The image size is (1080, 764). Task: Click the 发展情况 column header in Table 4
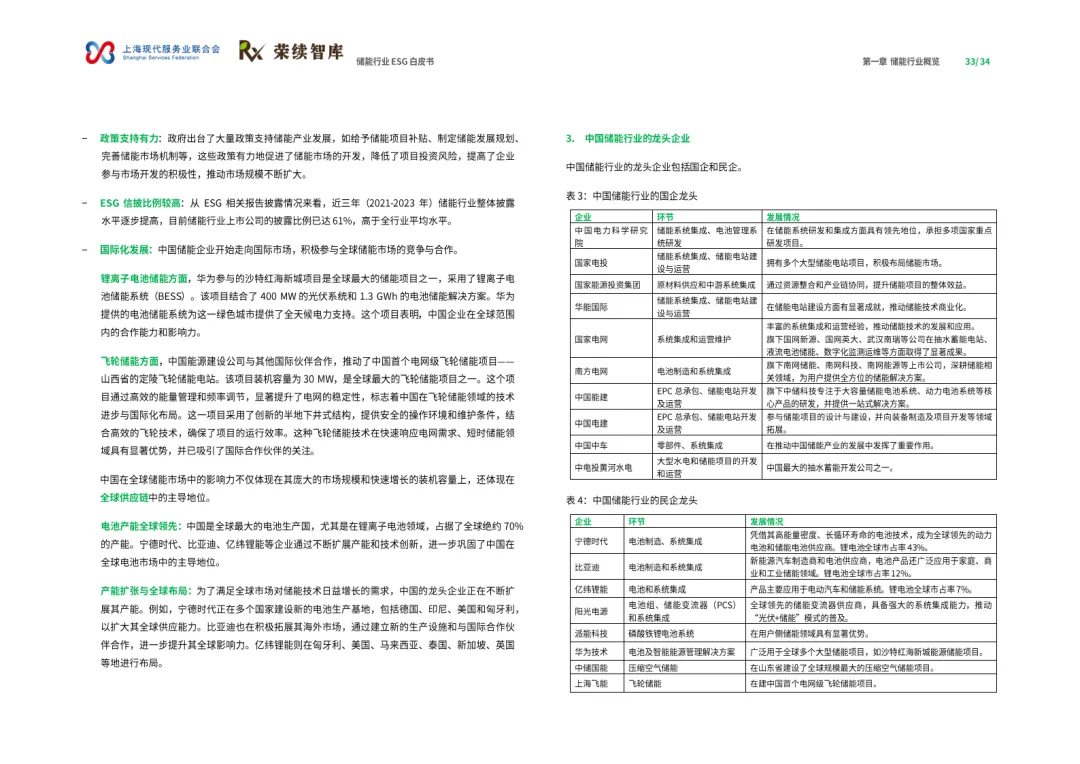click(871, 522)
